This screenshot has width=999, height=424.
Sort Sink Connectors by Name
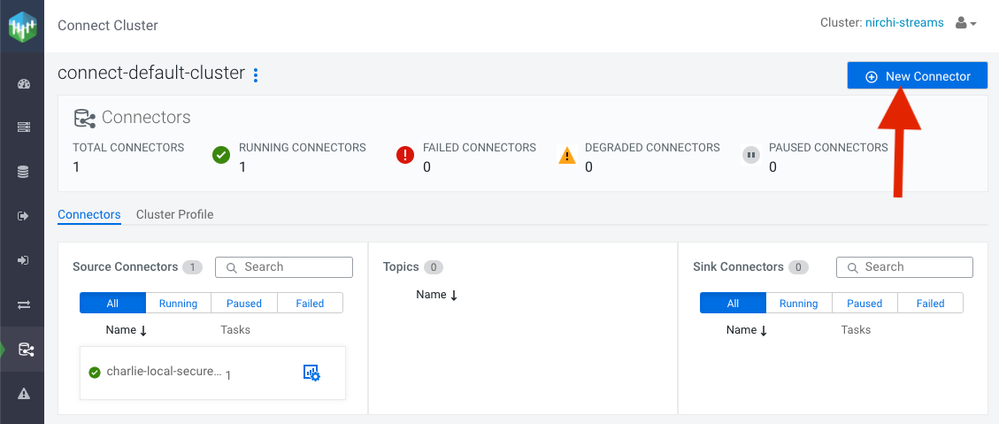(747, 330)
